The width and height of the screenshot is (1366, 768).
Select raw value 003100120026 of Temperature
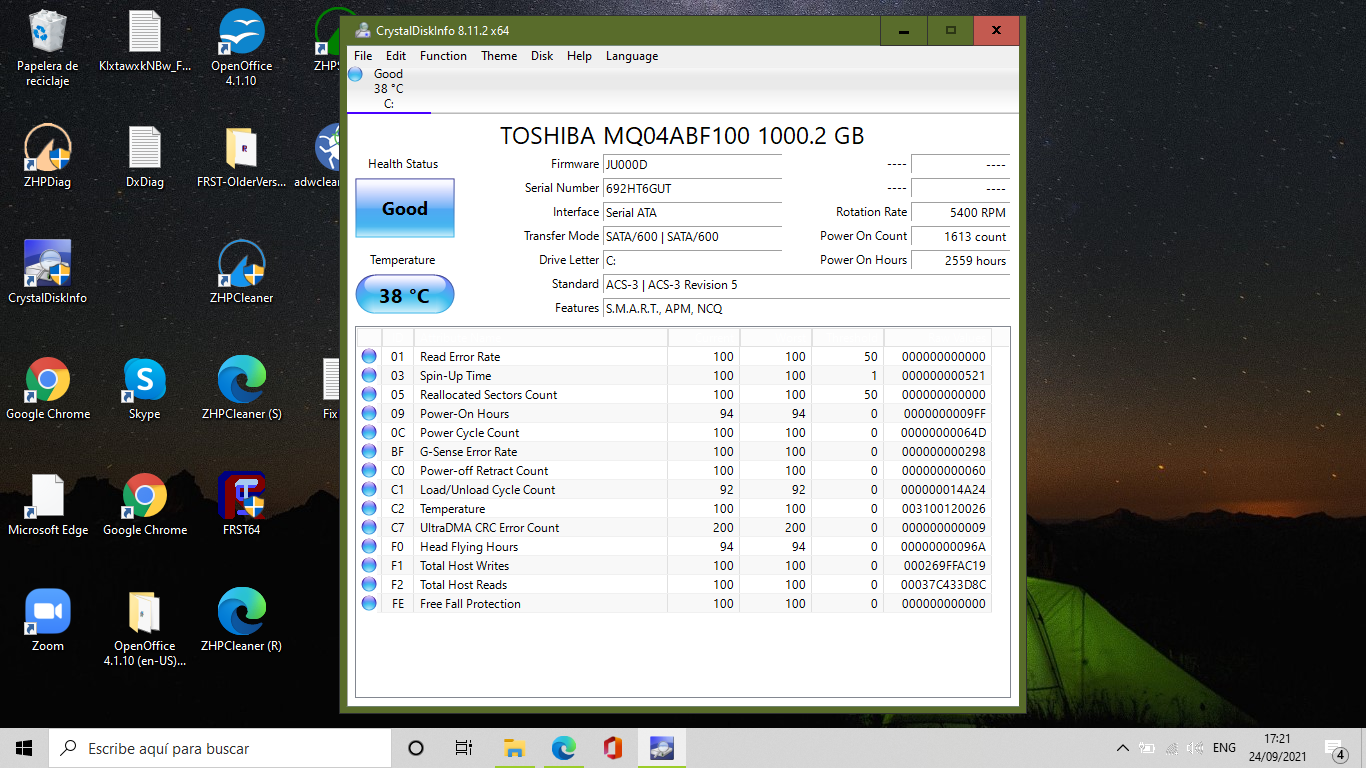[943, 508]
